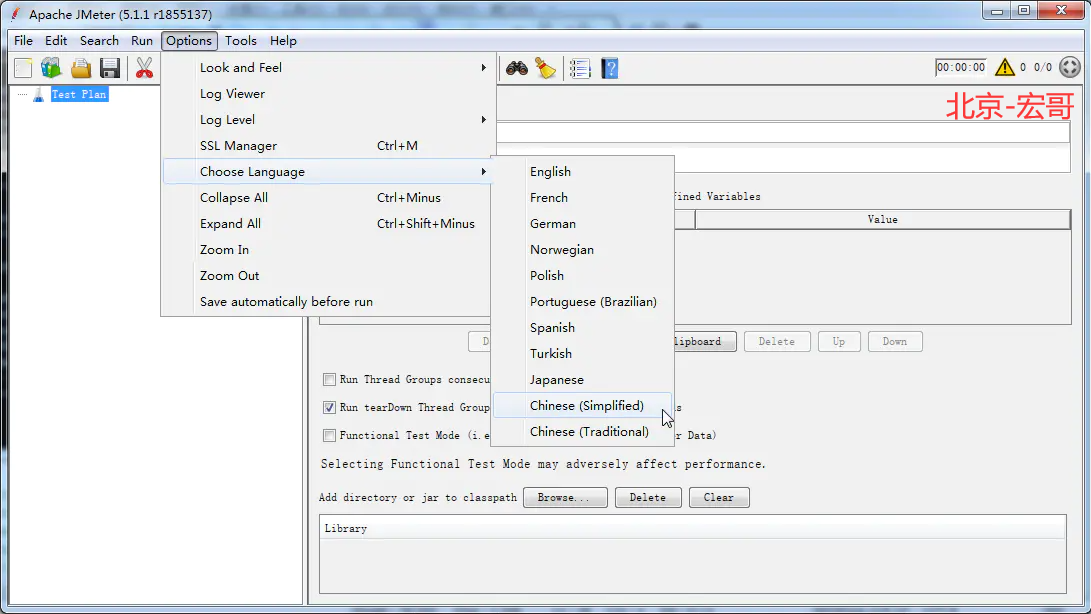The height and width of the screenshot is (614, 1091).
Task: Click the Open file folder icon
Action: click(81, 68)
